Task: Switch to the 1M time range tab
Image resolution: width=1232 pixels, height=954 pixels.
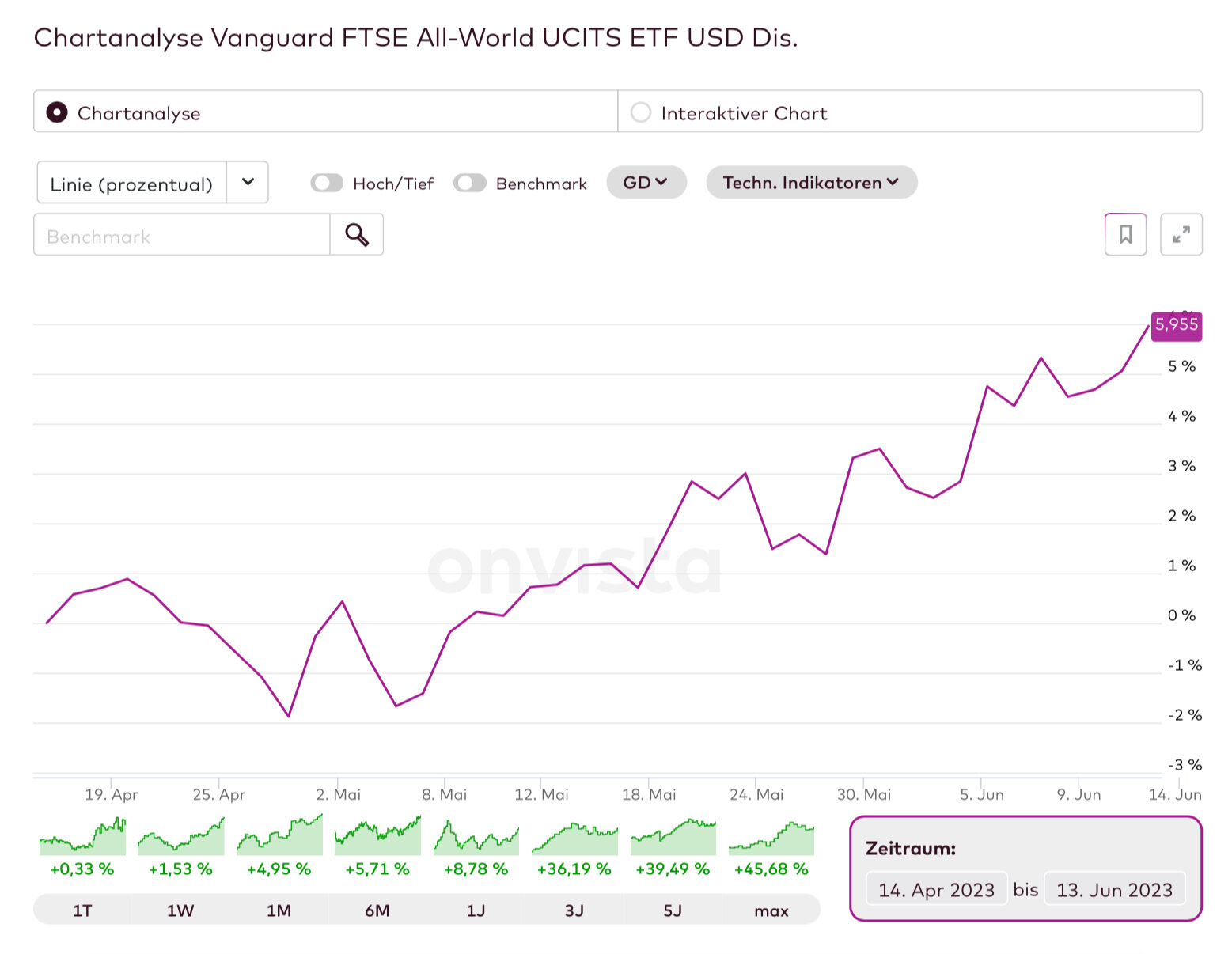Action: tap(279, 910)
